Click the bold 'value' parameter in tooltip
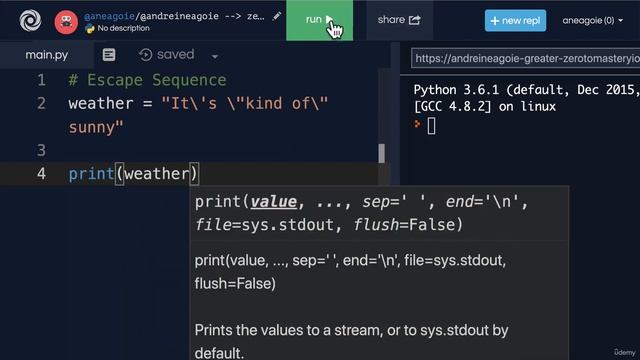This screenshot has height=360, width=640. pos(273,202)
